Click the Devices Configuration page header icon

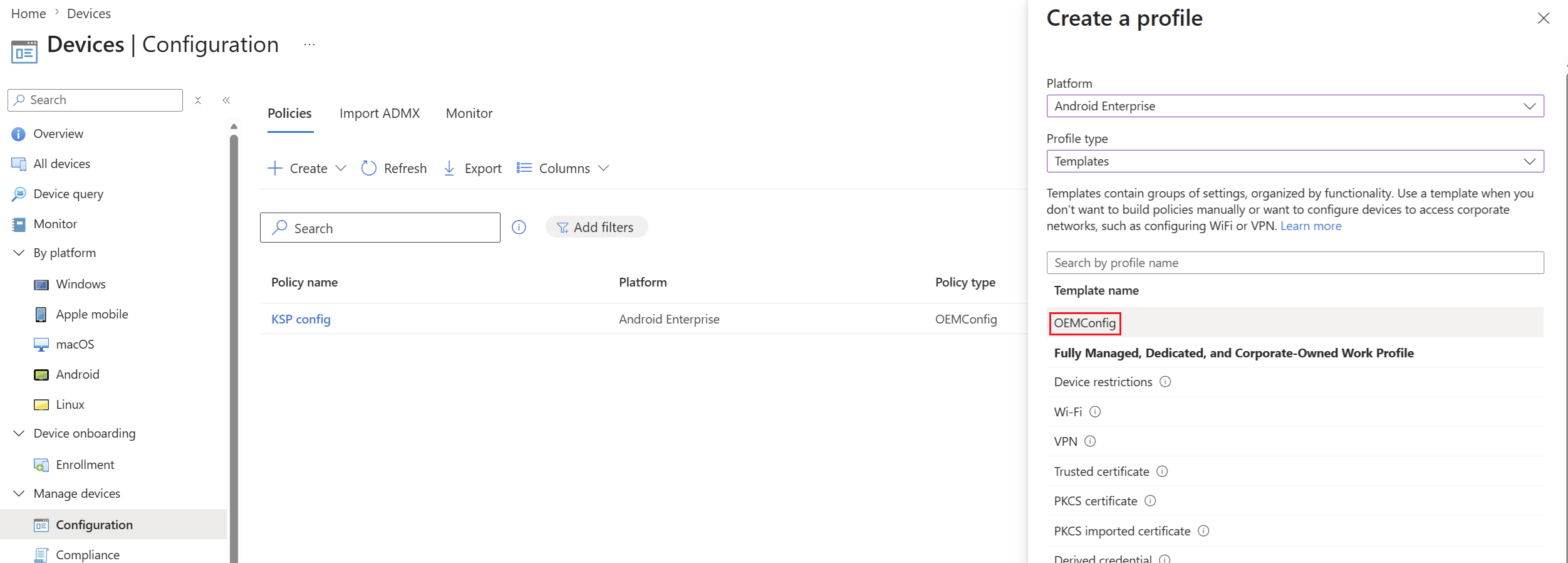[x=24, y=51]
